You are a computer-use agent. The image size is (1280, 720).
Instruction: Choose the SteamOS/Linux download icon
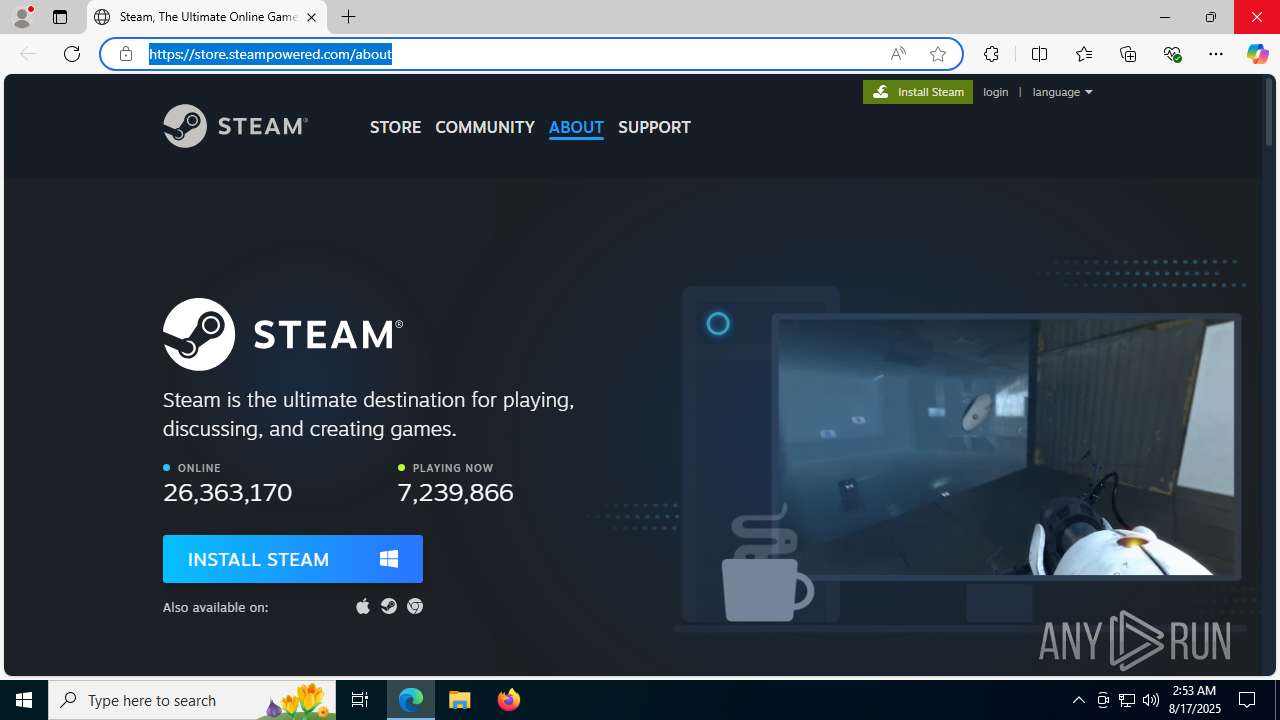pos(389,606)
